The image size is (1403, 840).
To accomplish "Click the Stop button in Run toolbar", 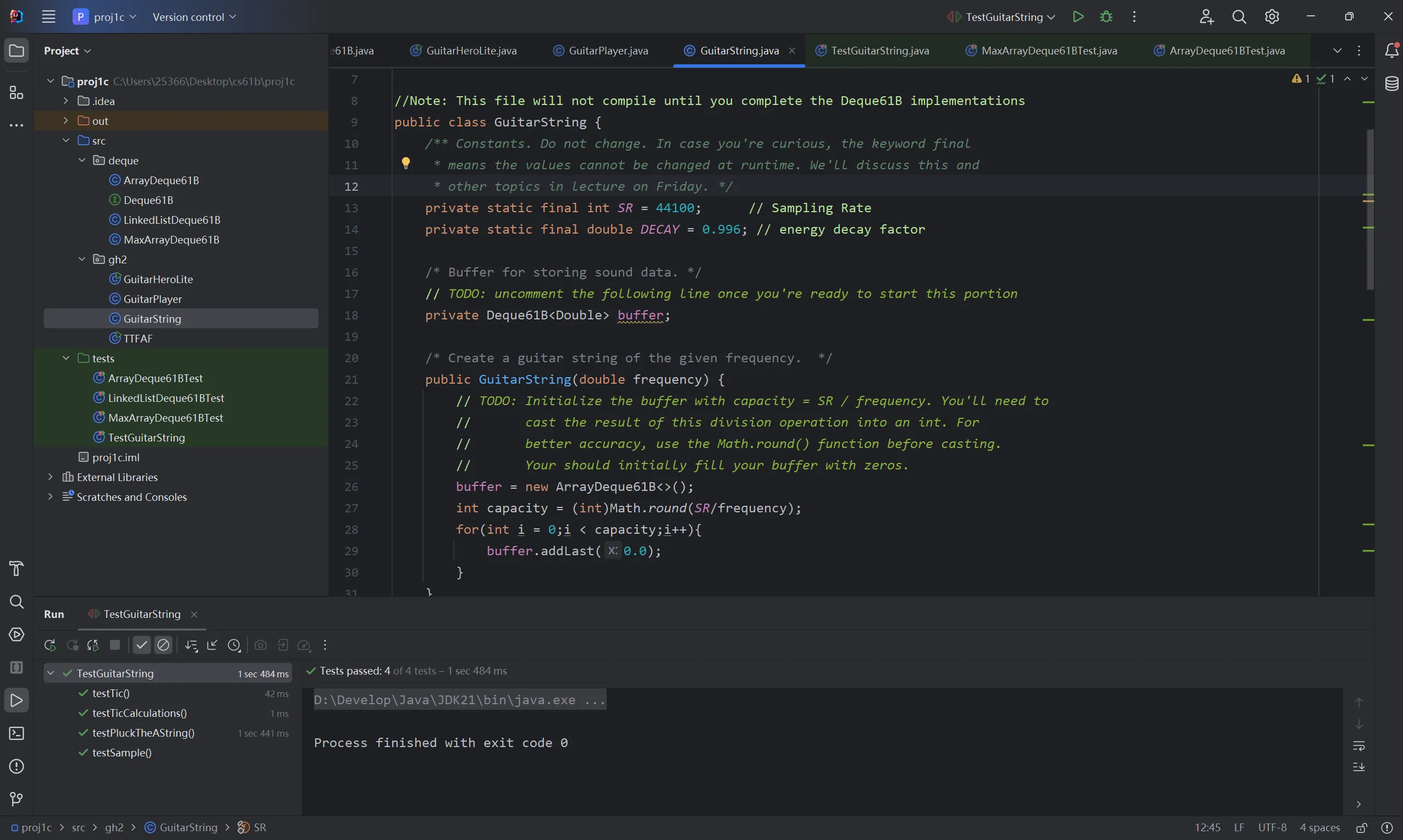I will click(x=115, y=645).
